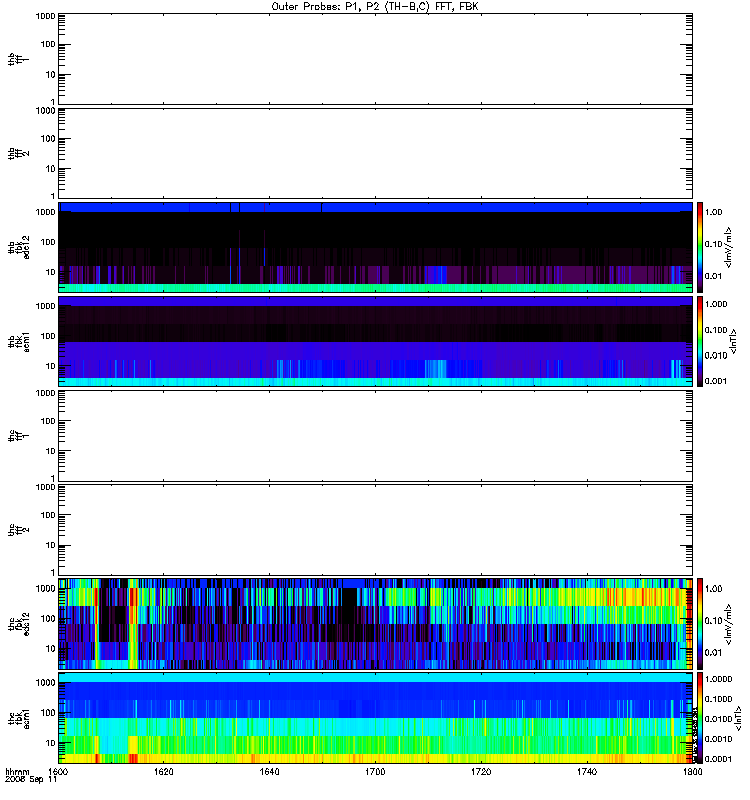Click the thb fbk scm1 panel label
This screenshot has width=750, height=800.
click(18, 342)
